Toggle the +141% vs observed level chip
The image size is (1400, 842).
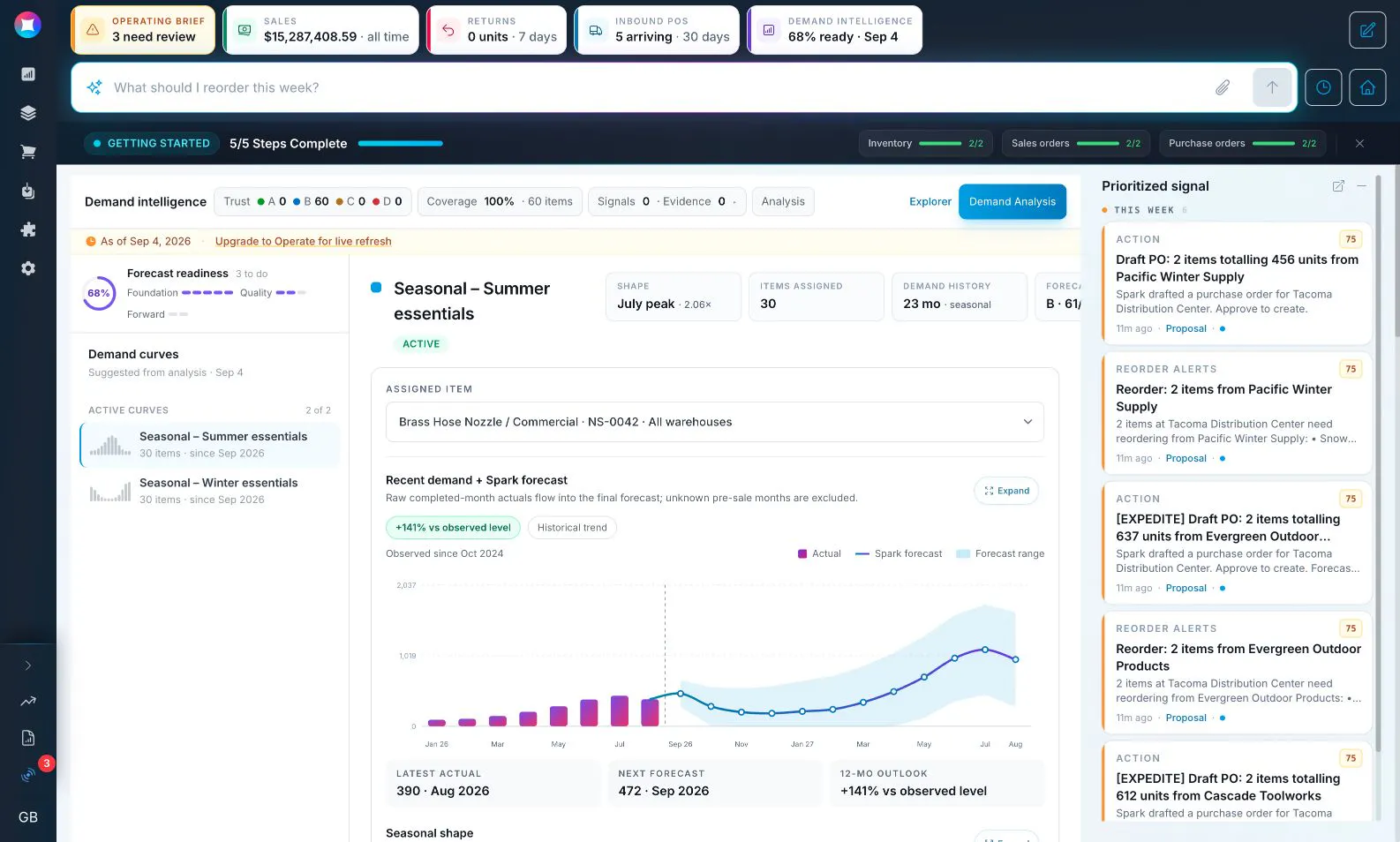453,528
